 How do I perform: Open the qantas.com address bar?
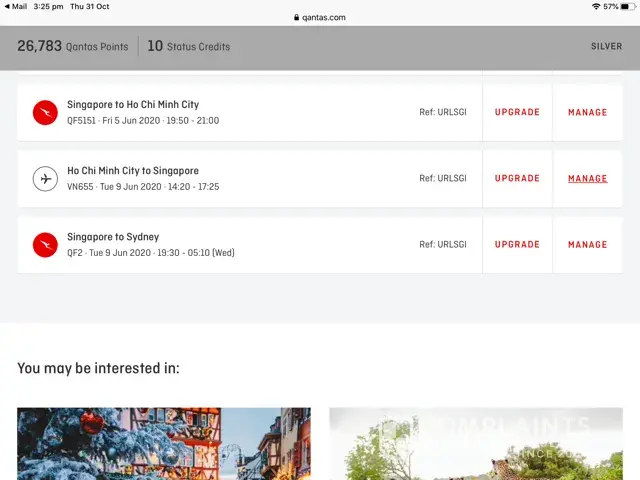[x=320, y=17]
